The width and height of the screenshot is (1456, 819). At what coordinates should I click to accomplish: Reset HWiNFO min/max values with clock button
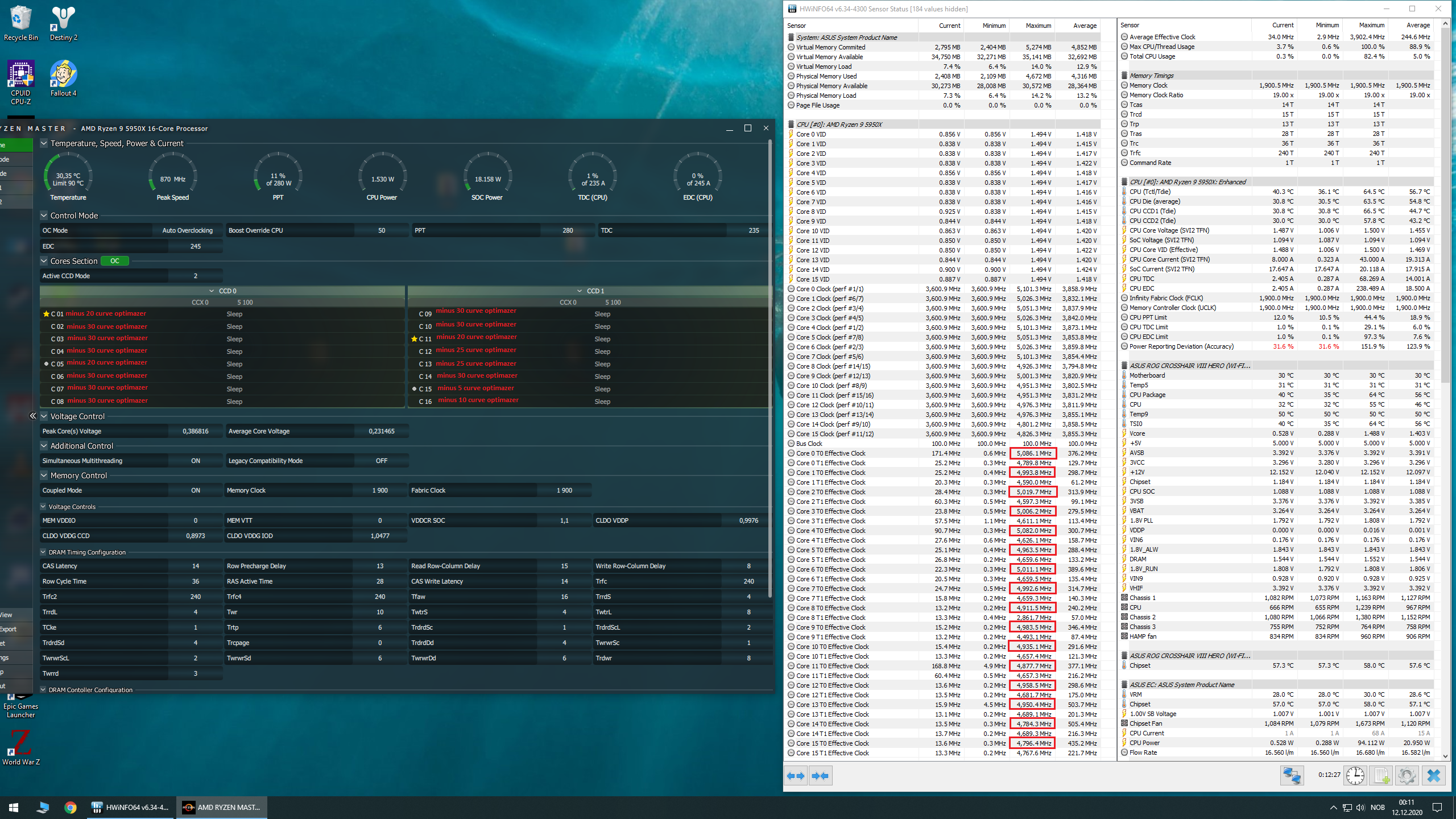tap(1355, 775)
